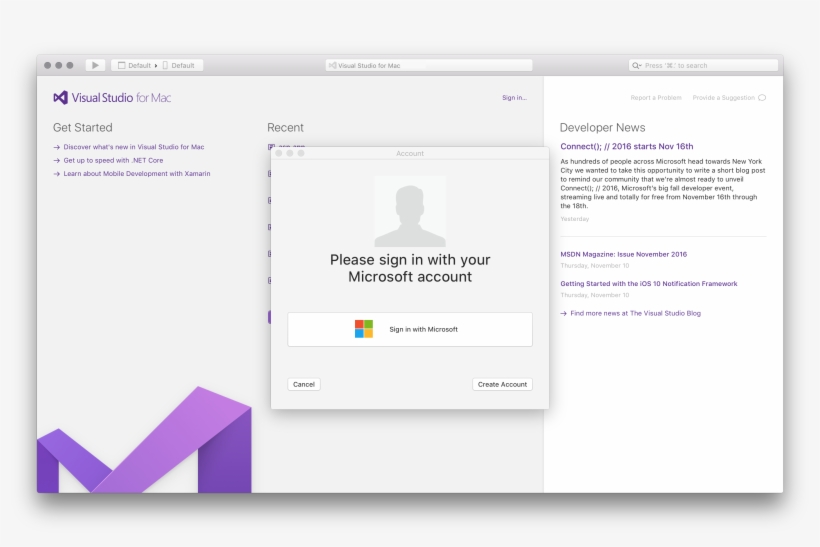Click the Visual Studio for Mac status field
The image size is (820, 547).
coord(429,65)
